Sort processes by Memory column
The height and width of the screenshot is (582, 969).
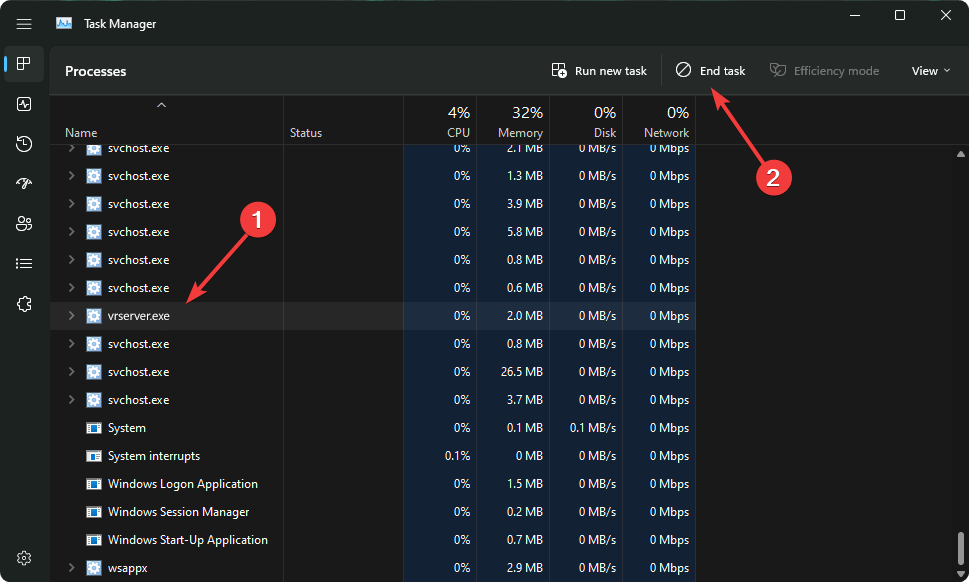520,133
